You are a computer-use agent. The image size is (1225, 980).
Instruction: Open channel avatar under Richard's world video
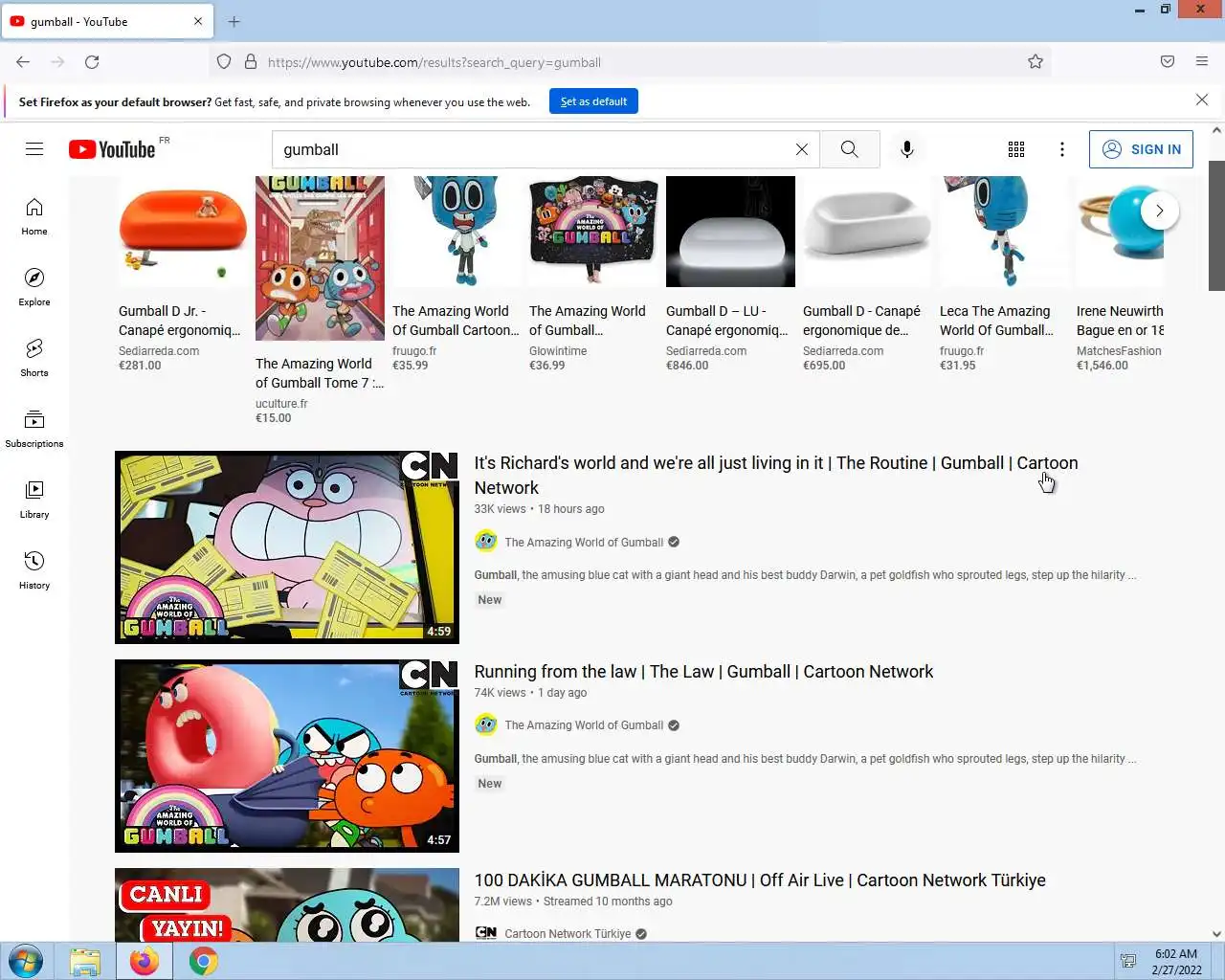click(486, 542)
